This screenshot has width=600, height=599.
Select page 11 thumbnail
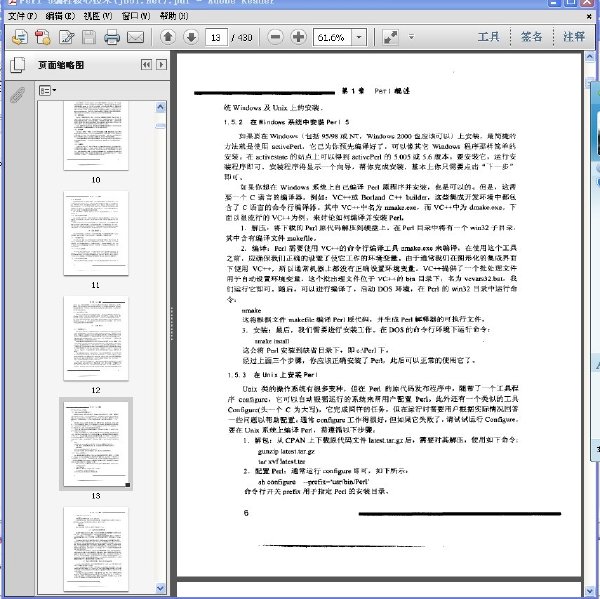point(96,233)
